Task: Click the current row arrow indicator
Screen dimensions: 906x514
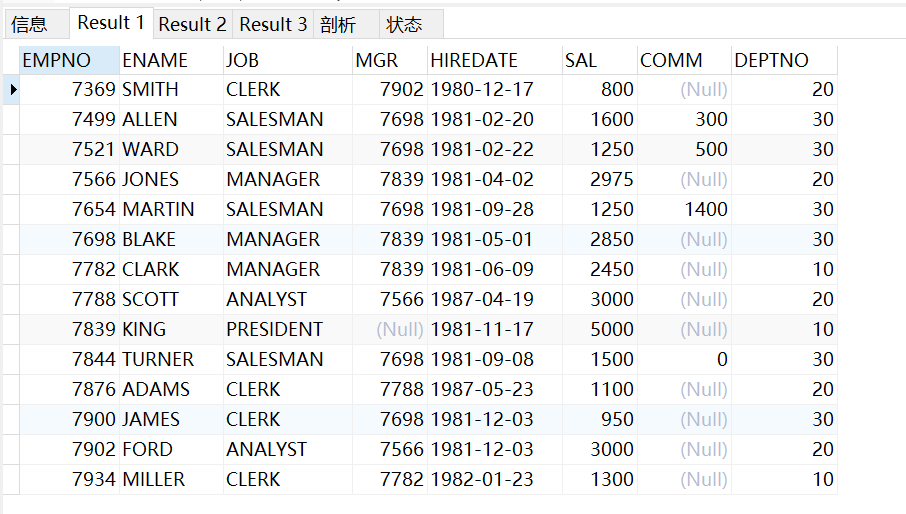Action: coord(12,90)
